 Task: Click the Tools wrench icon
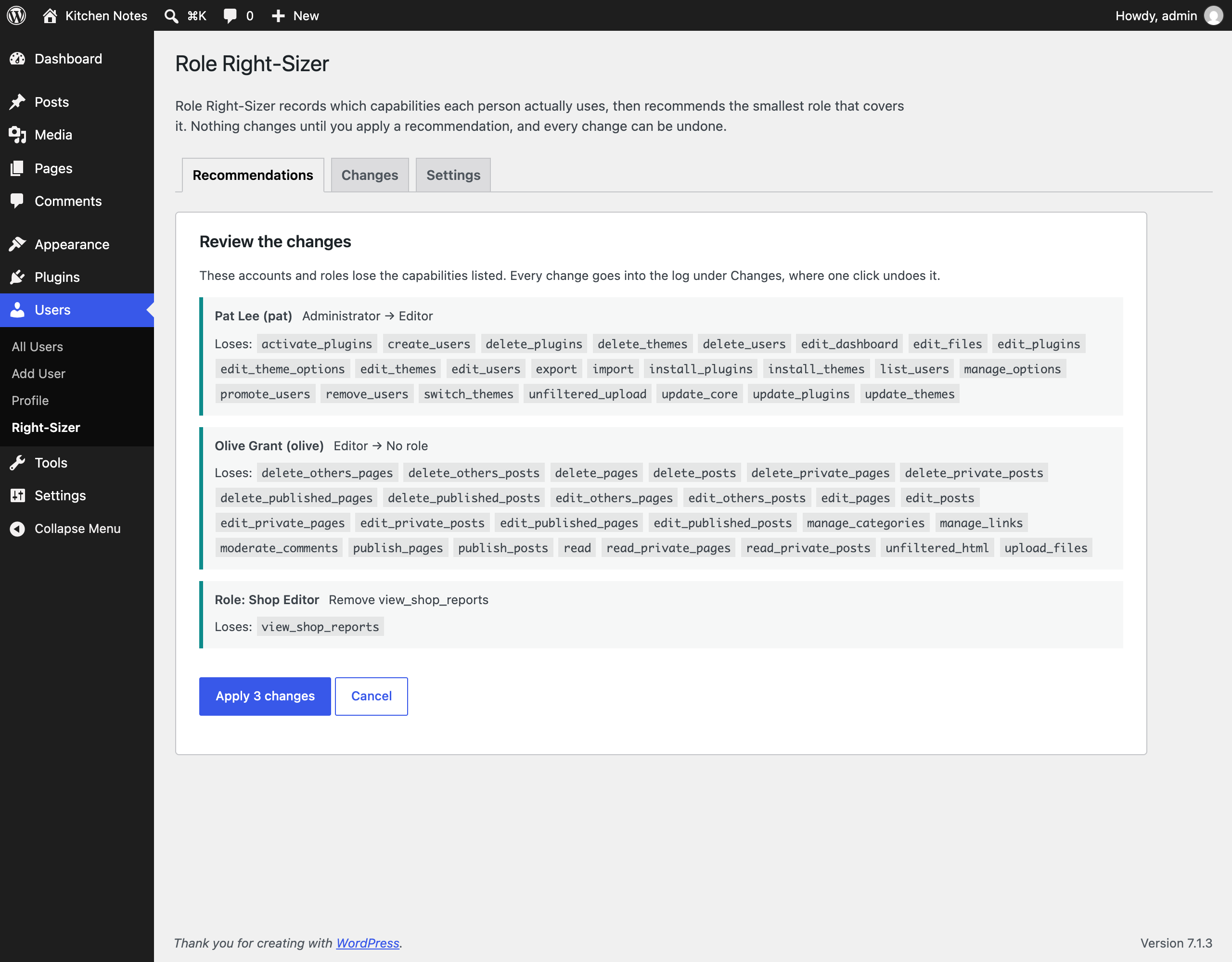(17, 463)
